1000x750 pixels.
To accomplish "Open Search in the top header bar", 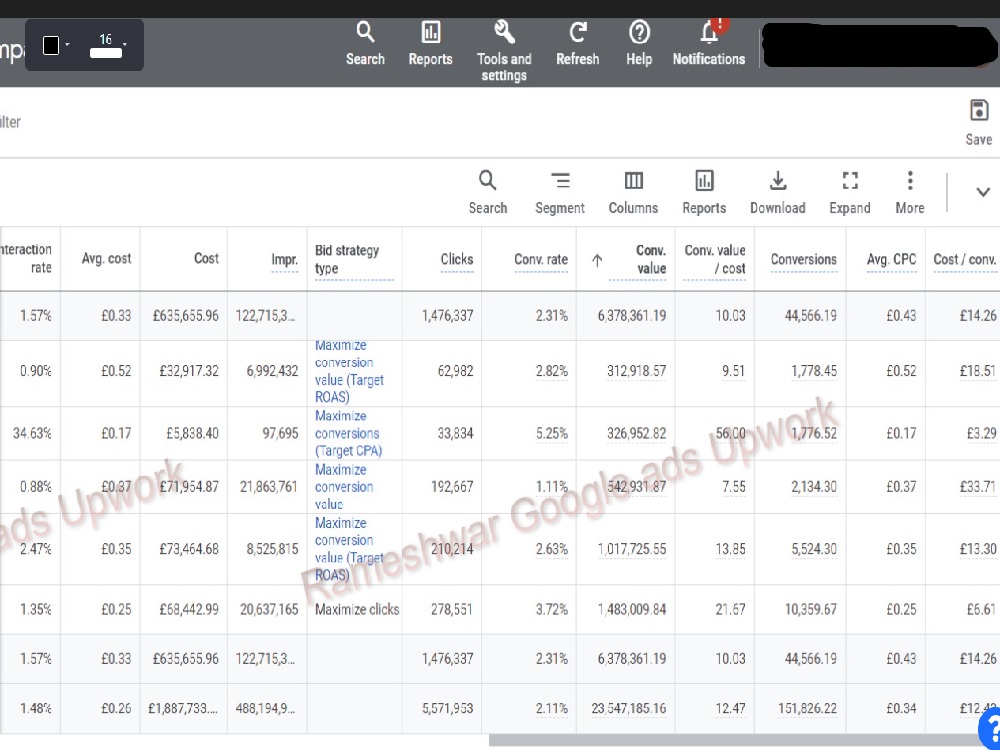I will [365, 43].
